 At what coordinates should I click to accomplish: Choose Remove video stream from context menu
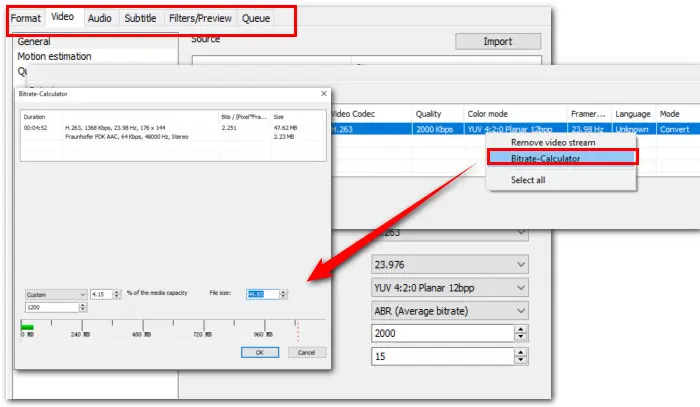tap(553, 142)
